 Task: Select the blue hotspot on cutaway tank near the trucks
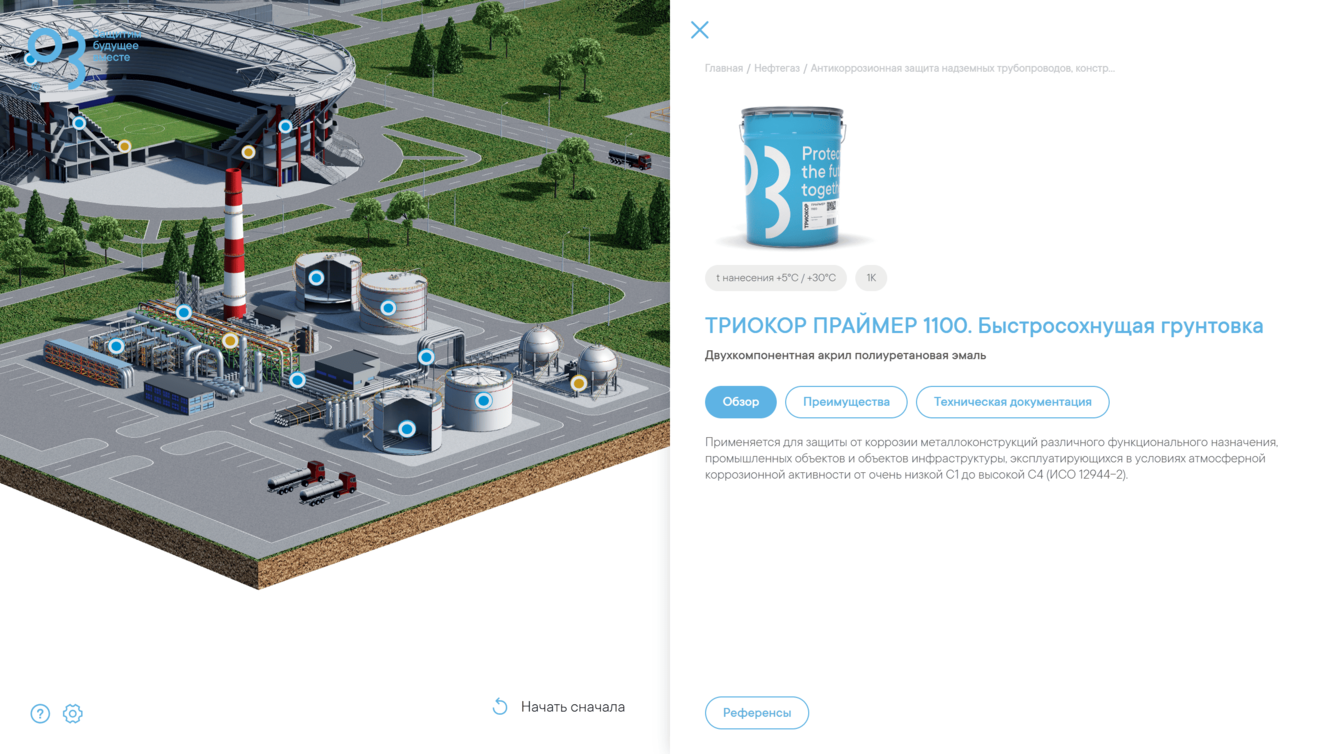pos(406,429)
